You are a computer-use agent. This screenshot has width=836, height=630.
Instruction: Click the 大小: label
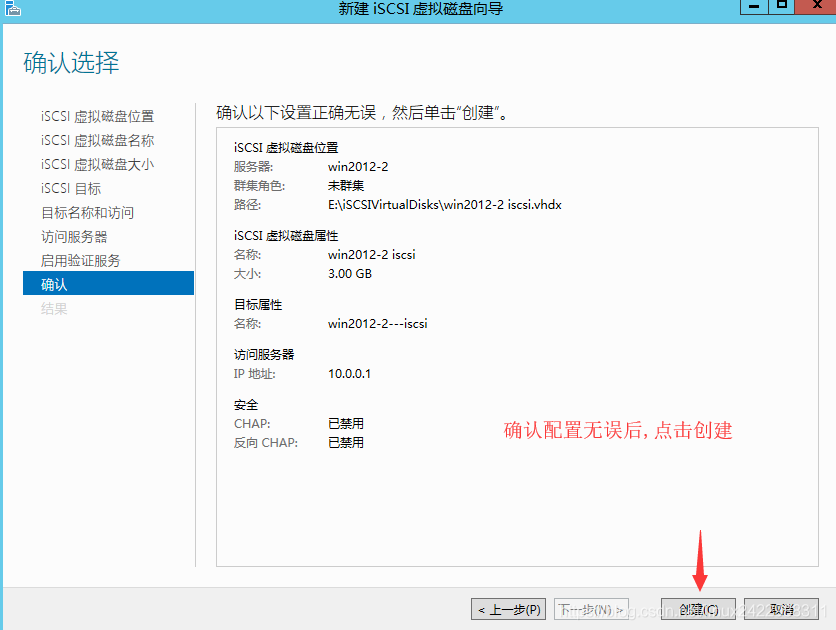(x=247, y=273)
